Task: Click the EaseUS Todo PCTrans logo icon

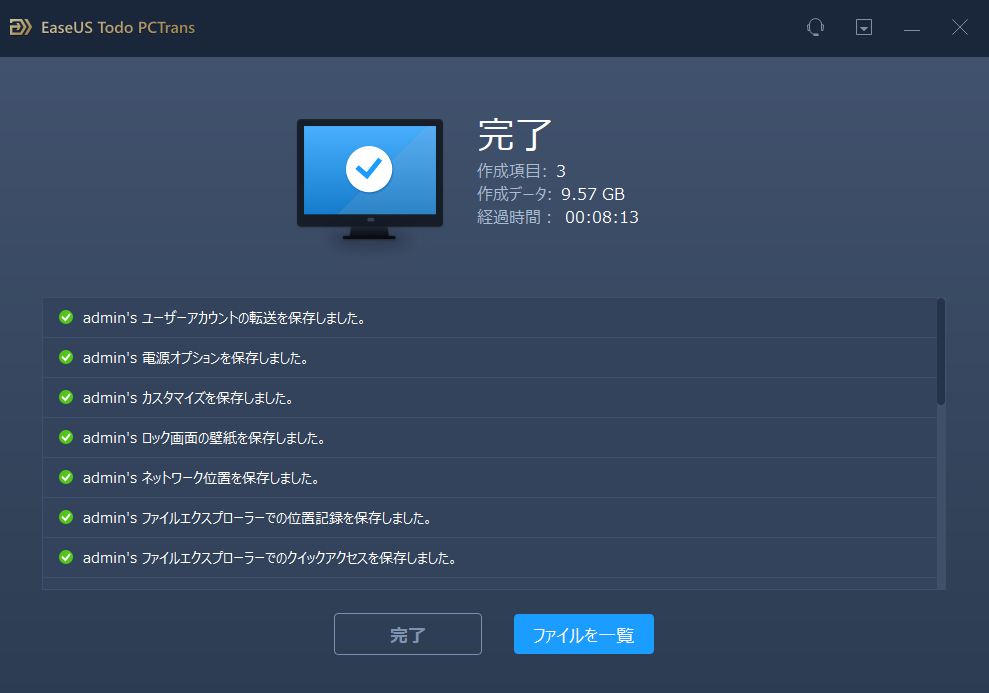Action: [x=20, y=27]
